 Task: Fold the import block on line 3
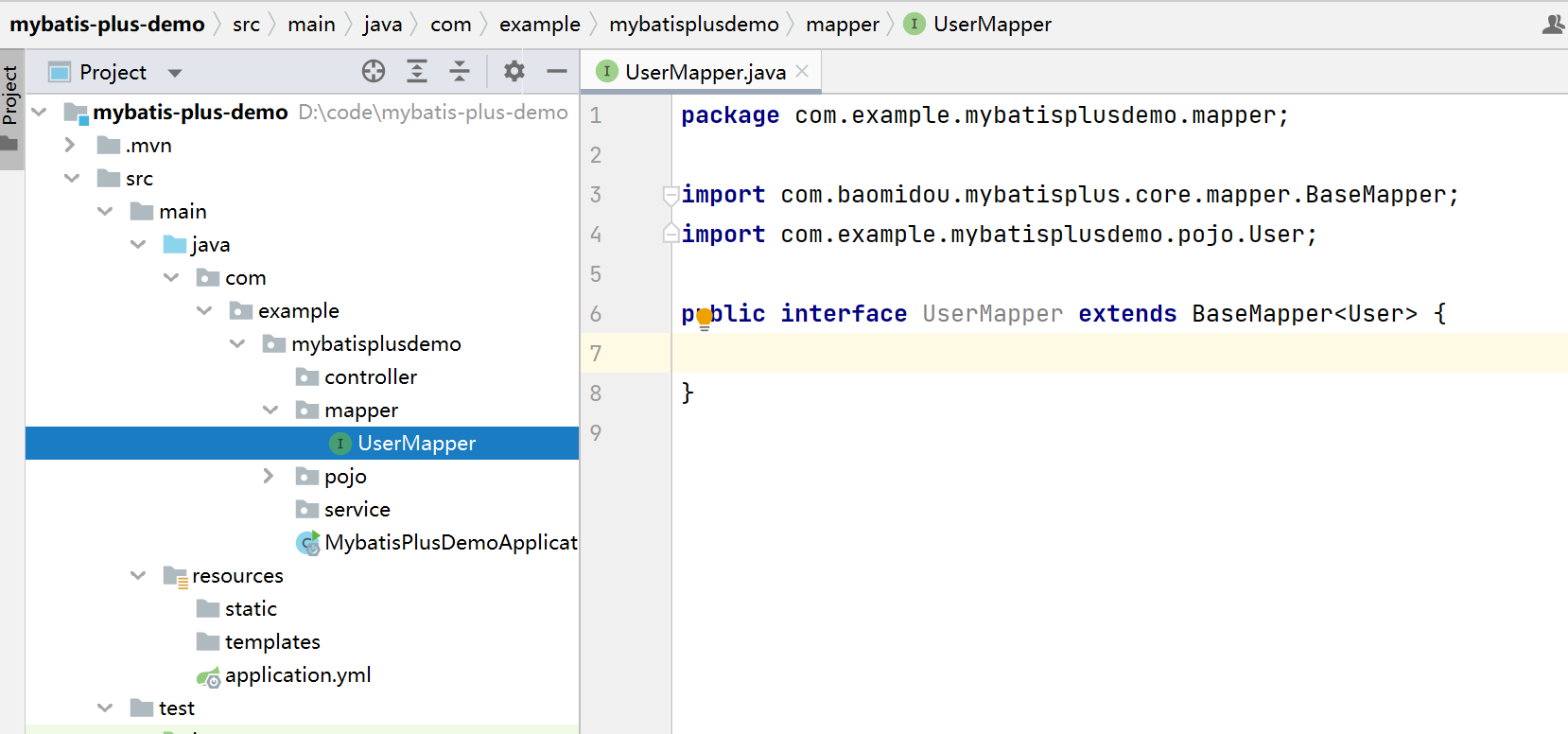pyautogui.click(x=671, y=195)
